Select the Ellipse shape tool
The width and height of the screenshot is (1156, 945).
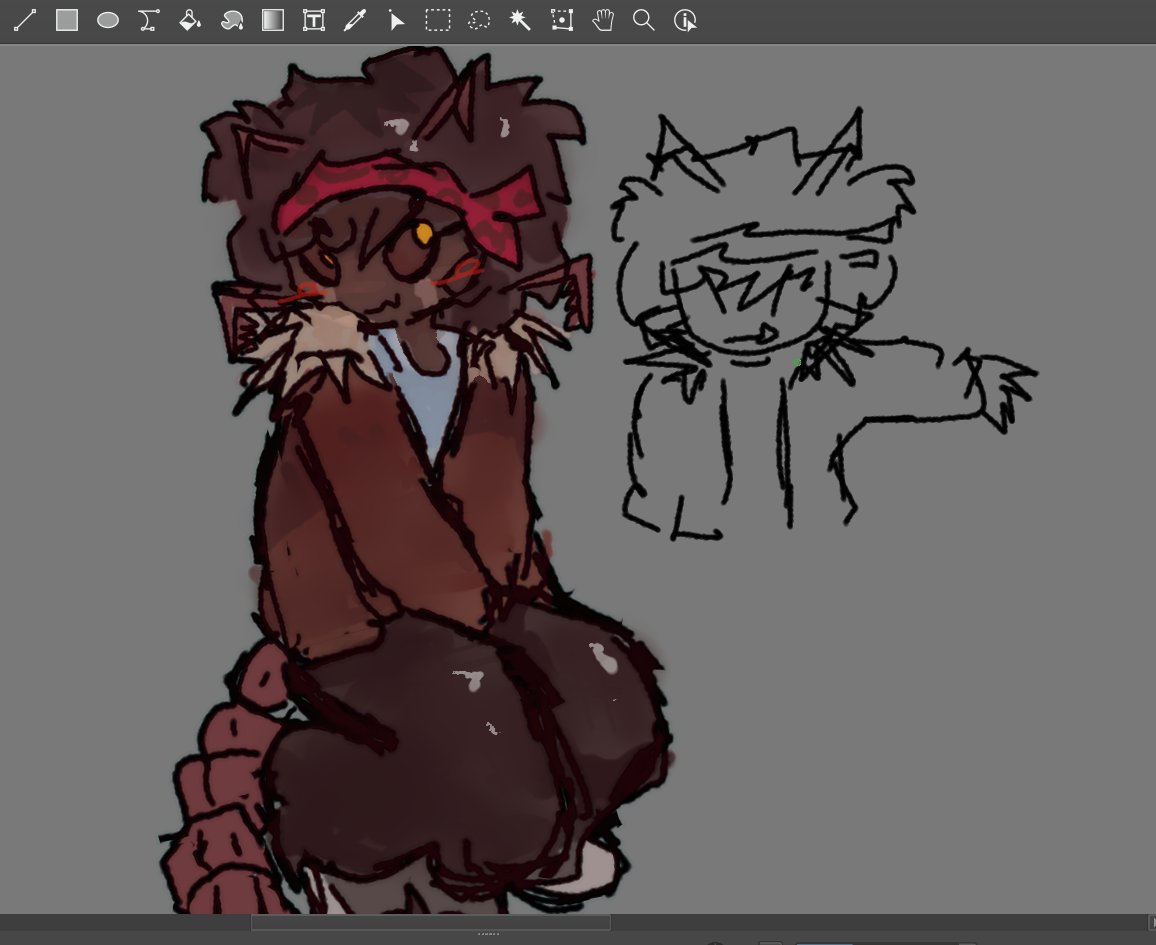[108, 20]
